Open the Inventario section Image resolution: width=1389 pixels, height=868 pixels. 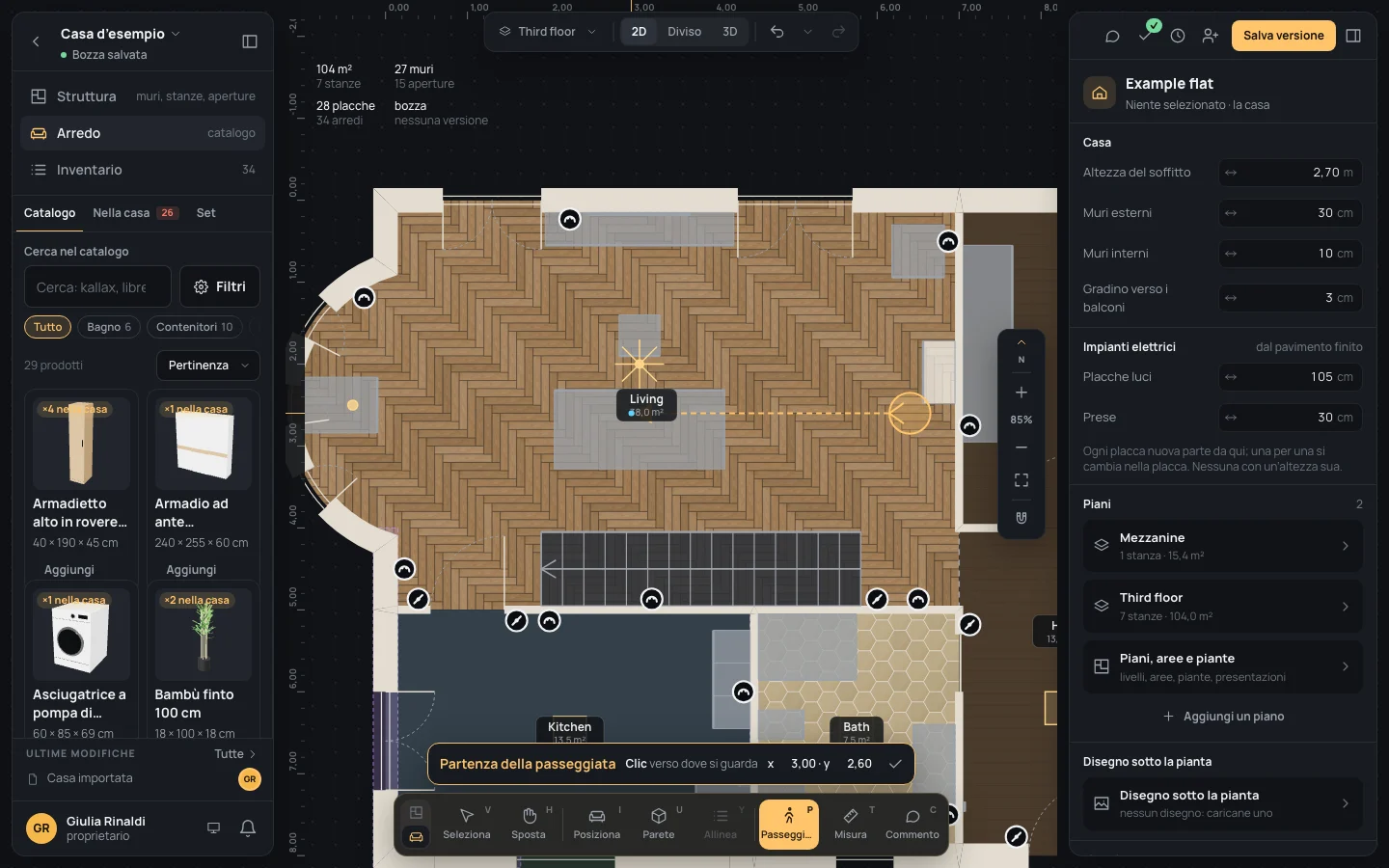(143, 170)
